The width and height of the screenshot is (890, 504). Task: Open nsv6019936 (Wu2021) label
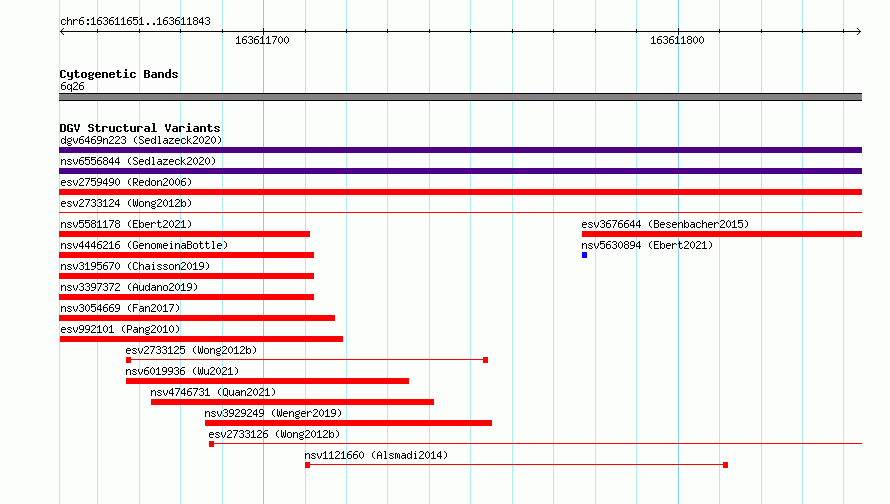[182, 371]
